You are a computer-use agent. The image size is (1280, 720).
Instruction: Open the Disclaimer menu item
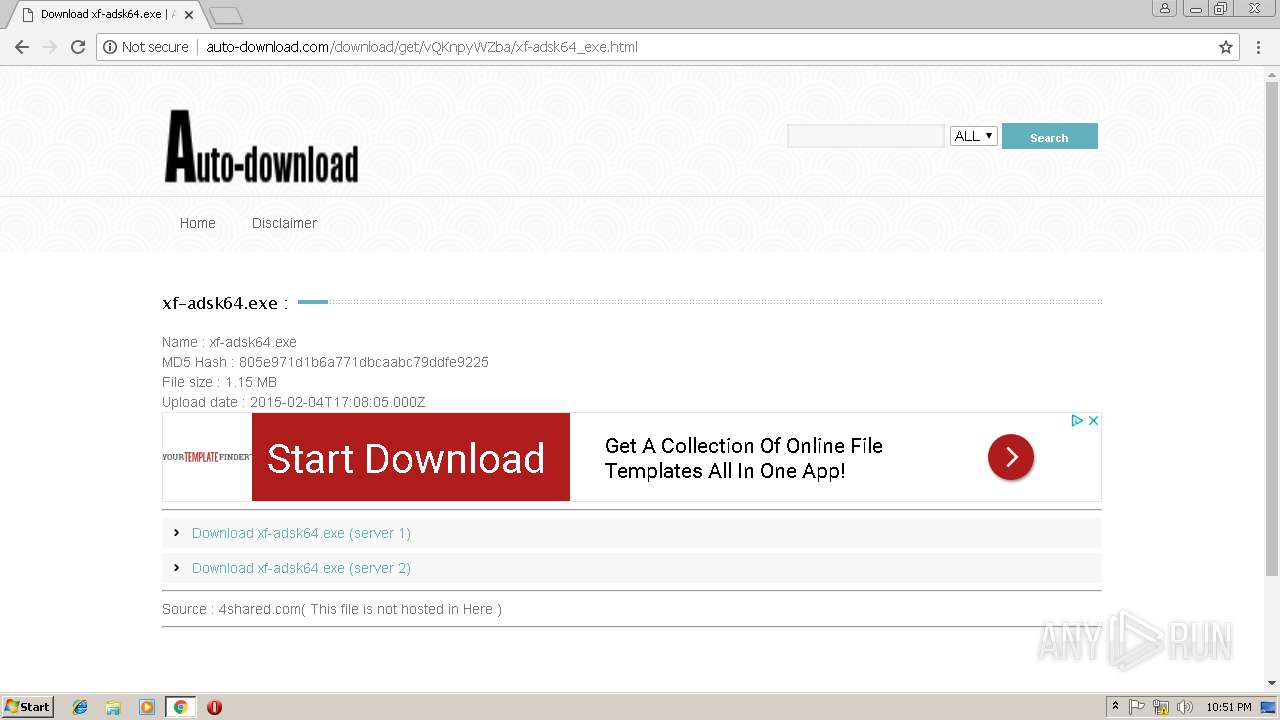(284, 223)
